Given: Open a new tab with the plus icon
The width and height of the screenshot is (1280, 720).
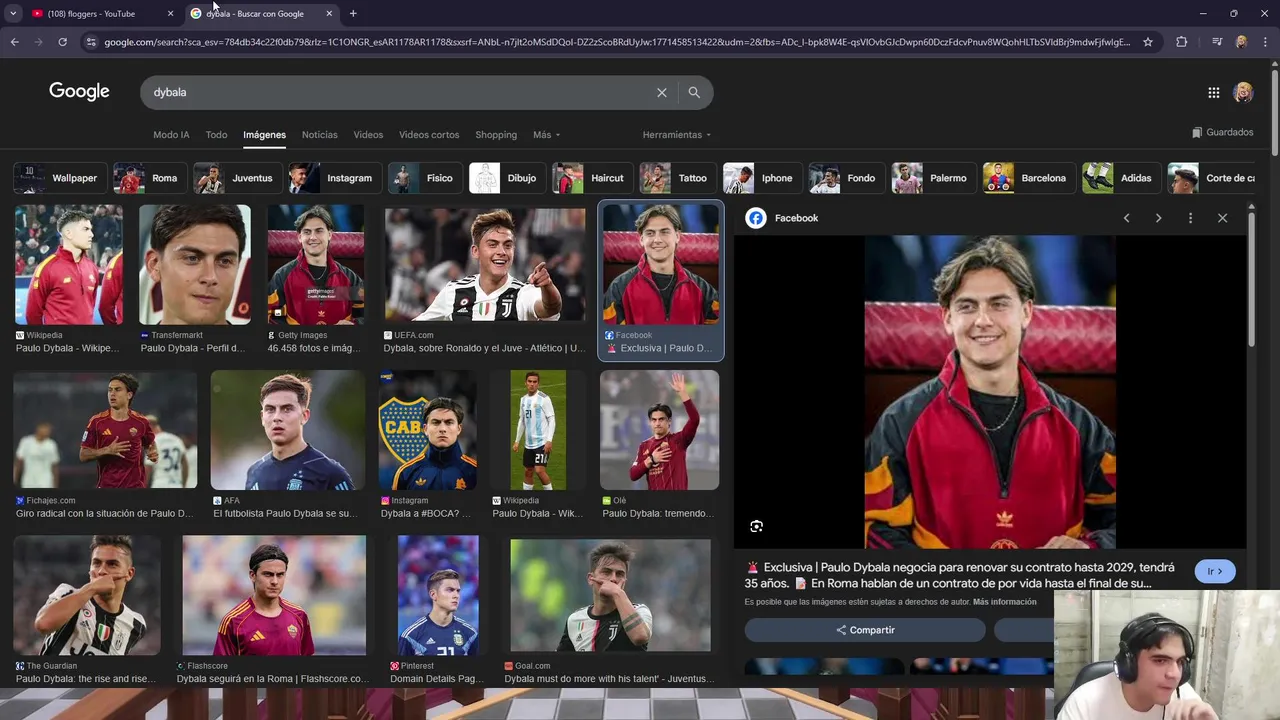Looking at the screenshot, I should (353, 14).
